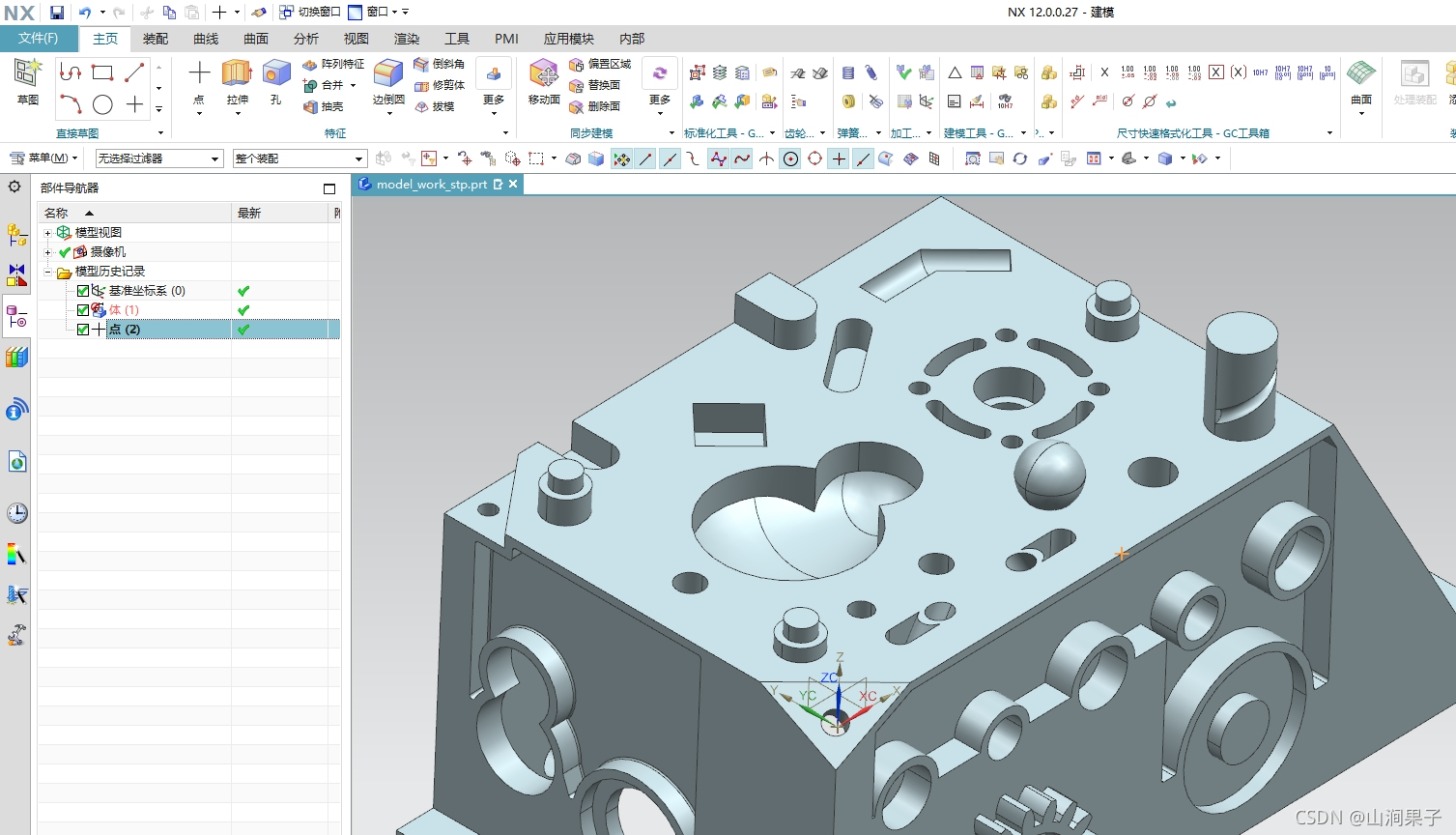Open the 文件(F) menu
Viewport: 1456px width, 835px height.
point(39,38)
